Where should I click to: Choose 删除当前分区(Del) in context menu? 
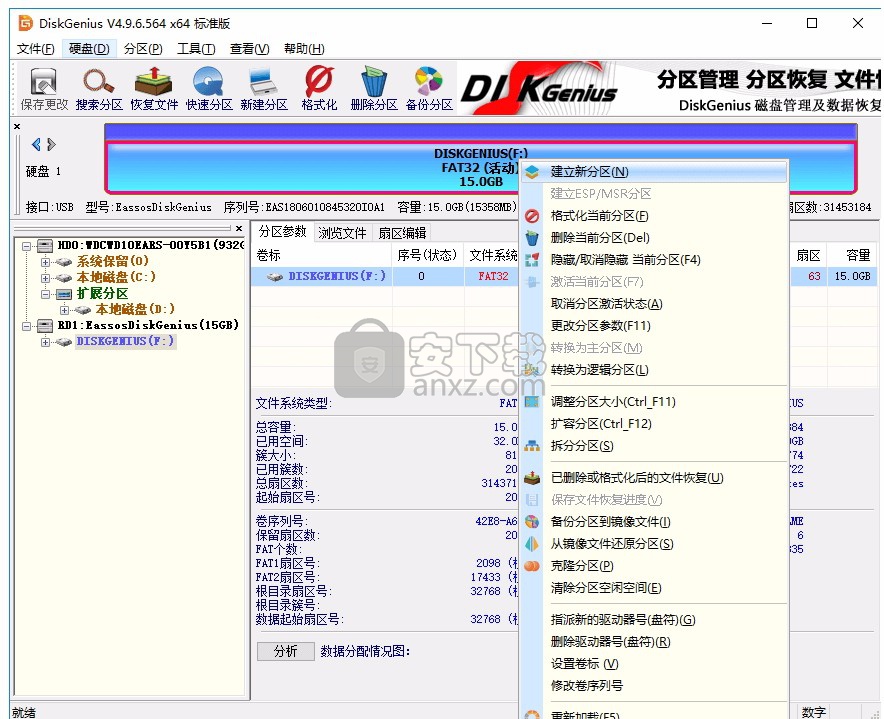pos(654,237)
